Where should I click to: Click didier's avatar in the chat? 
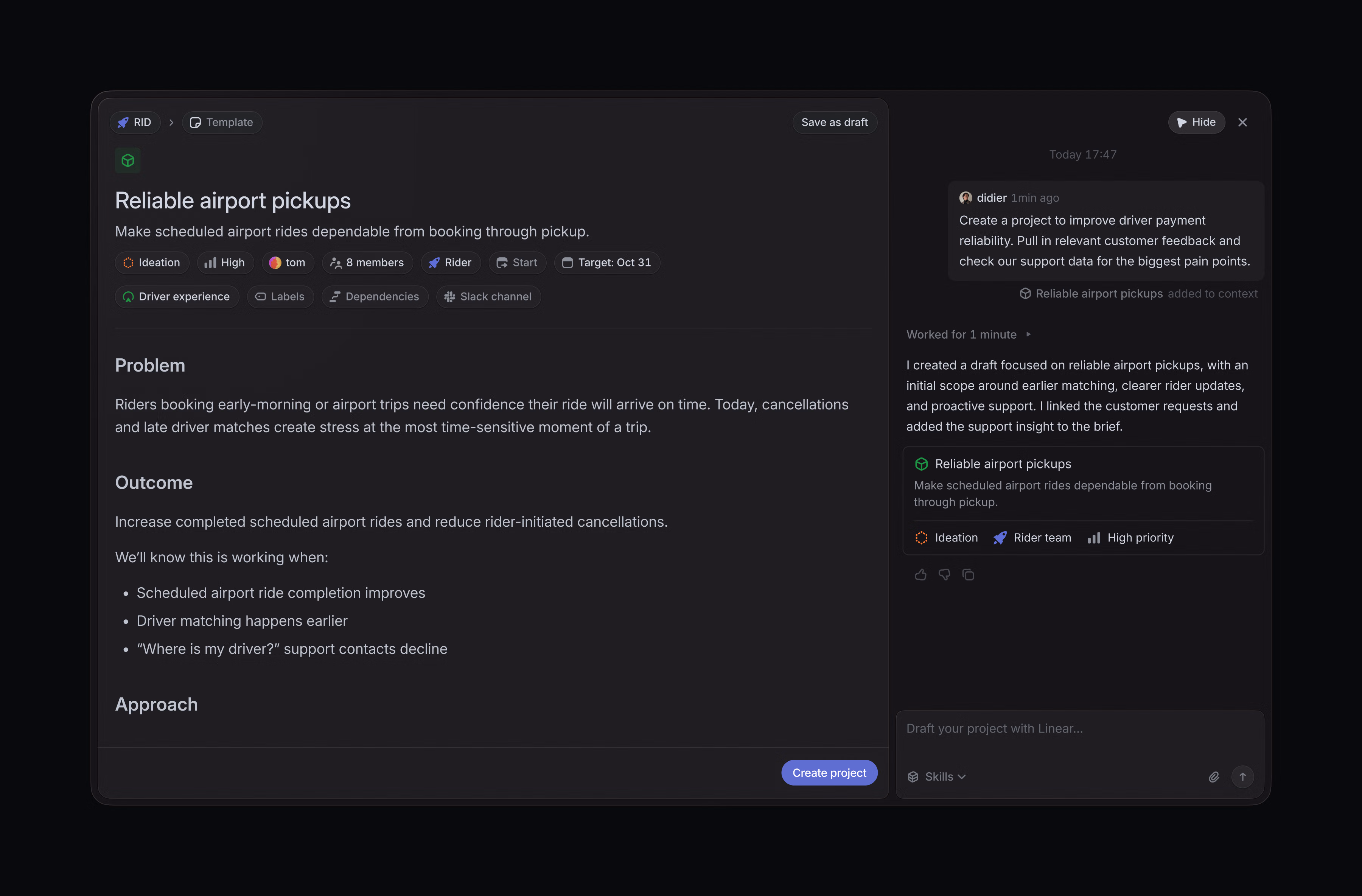tap(966, 198)
